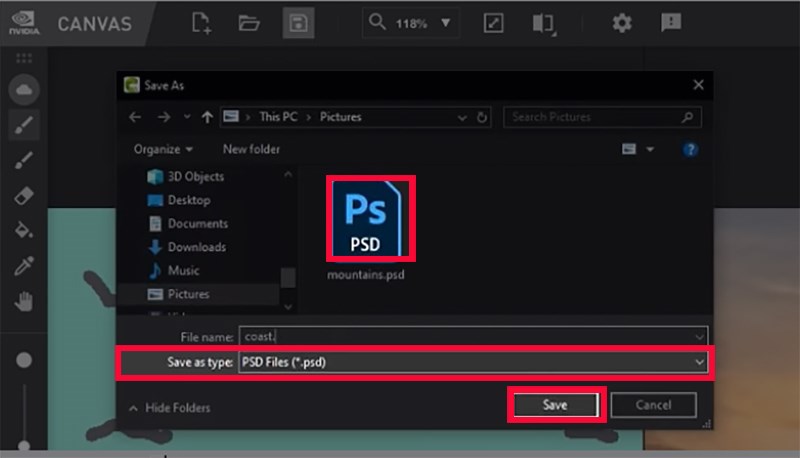The image size is (800, 458).
Task: Select the Fill bucket tool
Action: pos(24,230)
